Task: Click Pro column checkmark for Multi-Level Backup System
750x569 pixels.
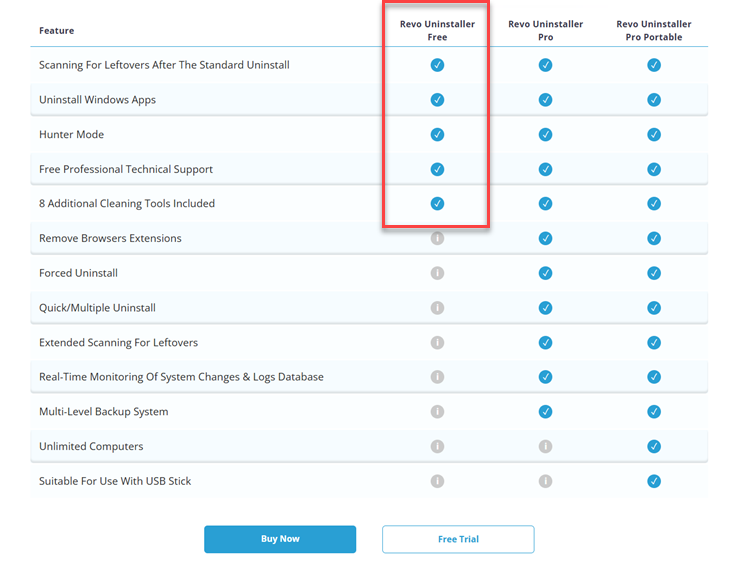Action: (x=545, y=411)
